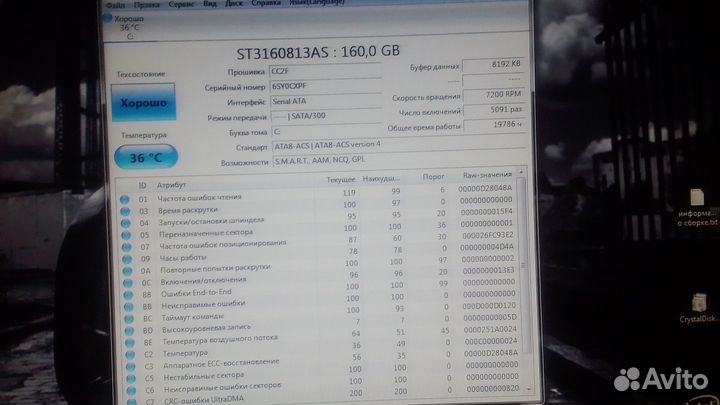Screen dimensions: 720x405
Task: Click status circle for Аппаратное ECC-восстановление
Action: coord(131,367)
